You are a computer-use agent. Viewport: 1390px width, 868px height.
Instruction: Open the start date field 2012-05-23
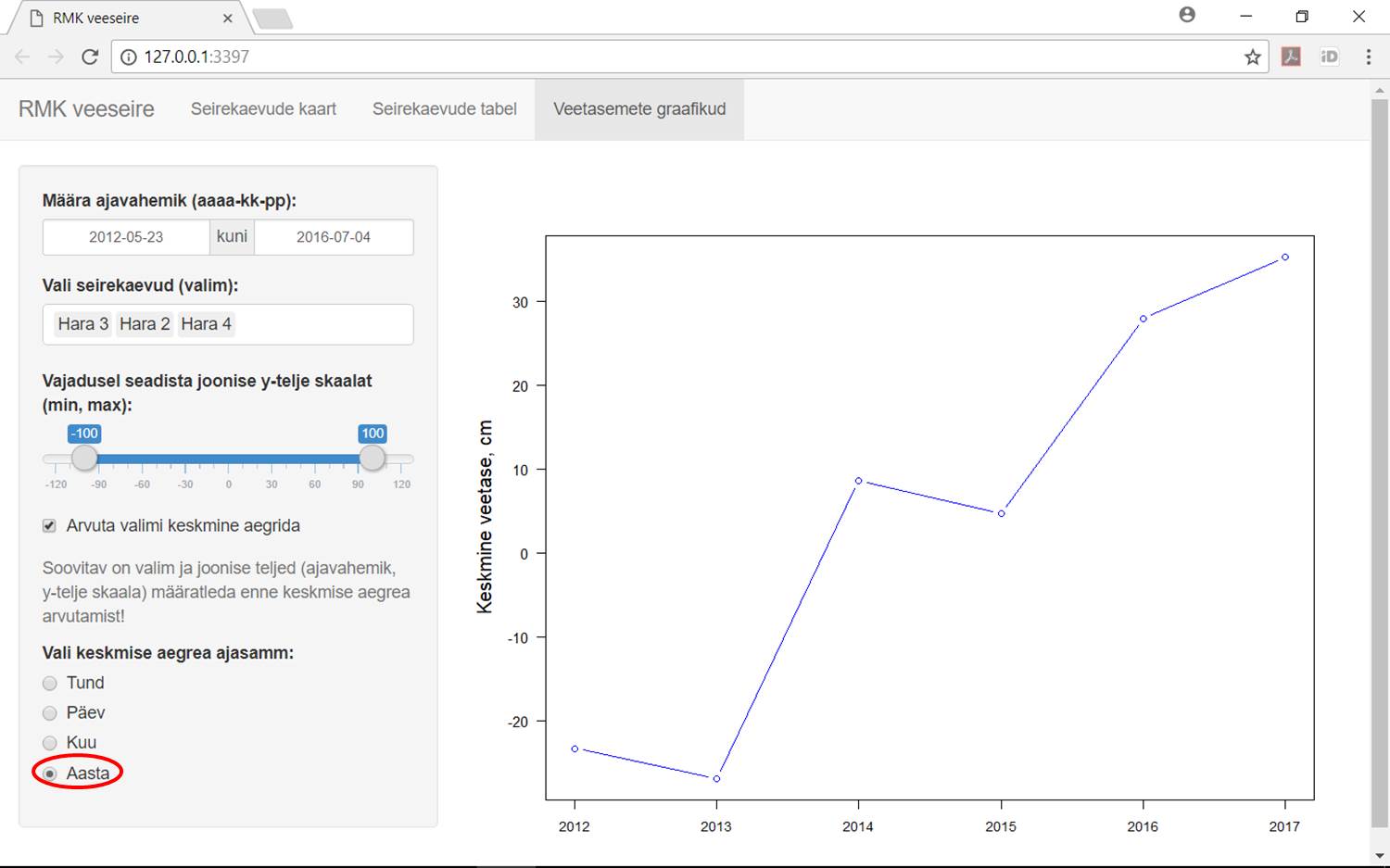(x=126, y=237)
